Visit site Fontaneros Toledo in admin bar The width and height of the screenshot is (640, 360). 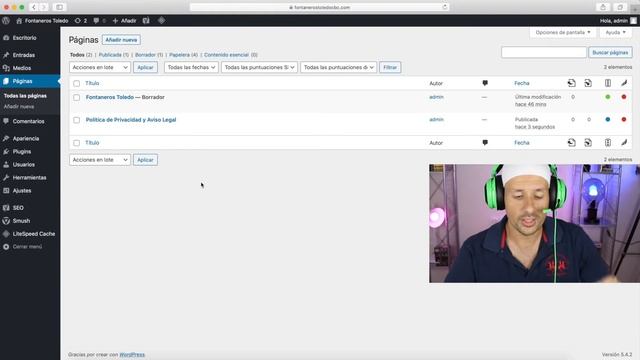pos(42,20)
